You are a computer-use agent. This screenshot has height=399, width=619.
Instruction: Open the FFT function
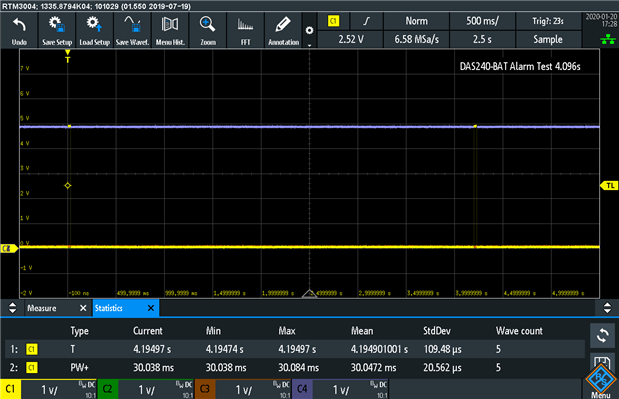coord(246,31)
